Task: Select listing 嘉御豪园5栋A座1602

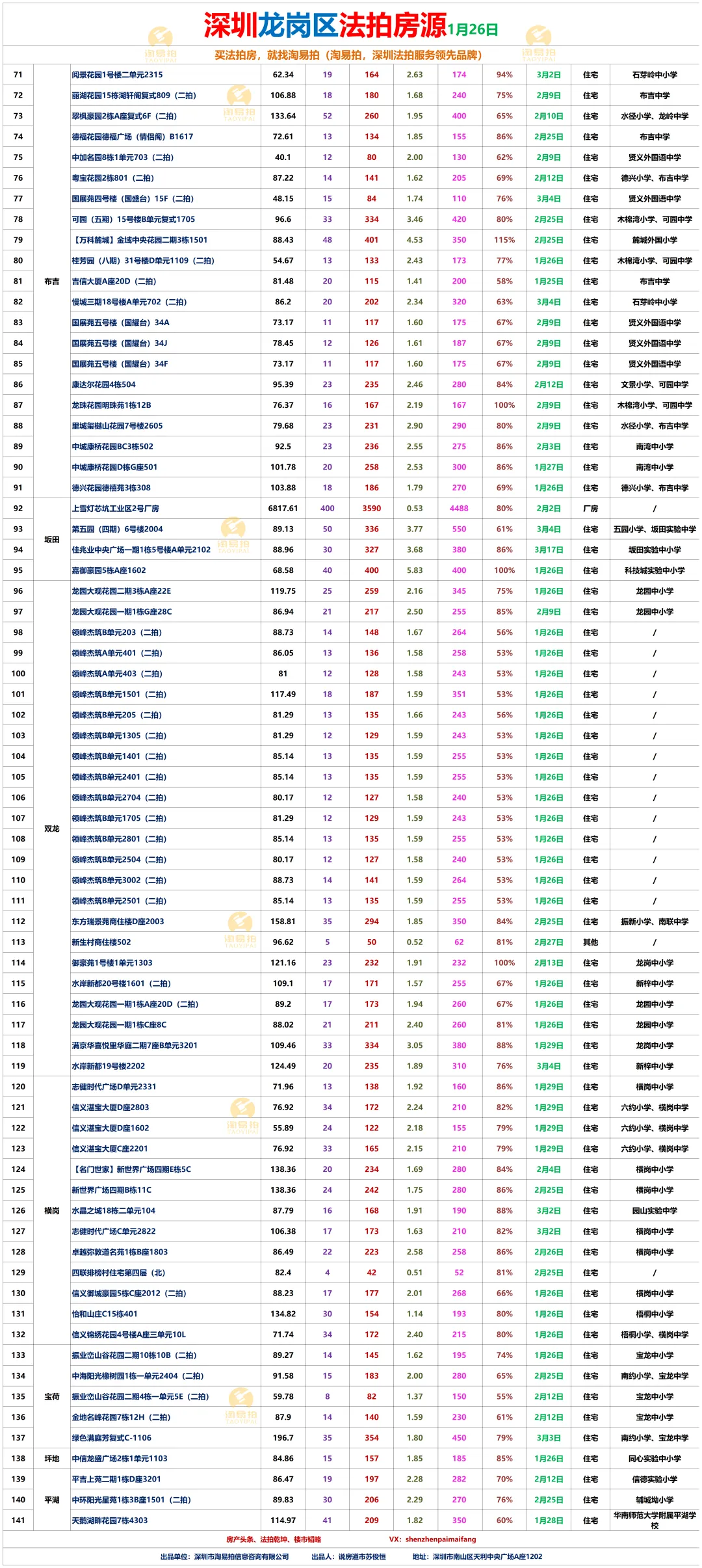Action: coord(109,570)
